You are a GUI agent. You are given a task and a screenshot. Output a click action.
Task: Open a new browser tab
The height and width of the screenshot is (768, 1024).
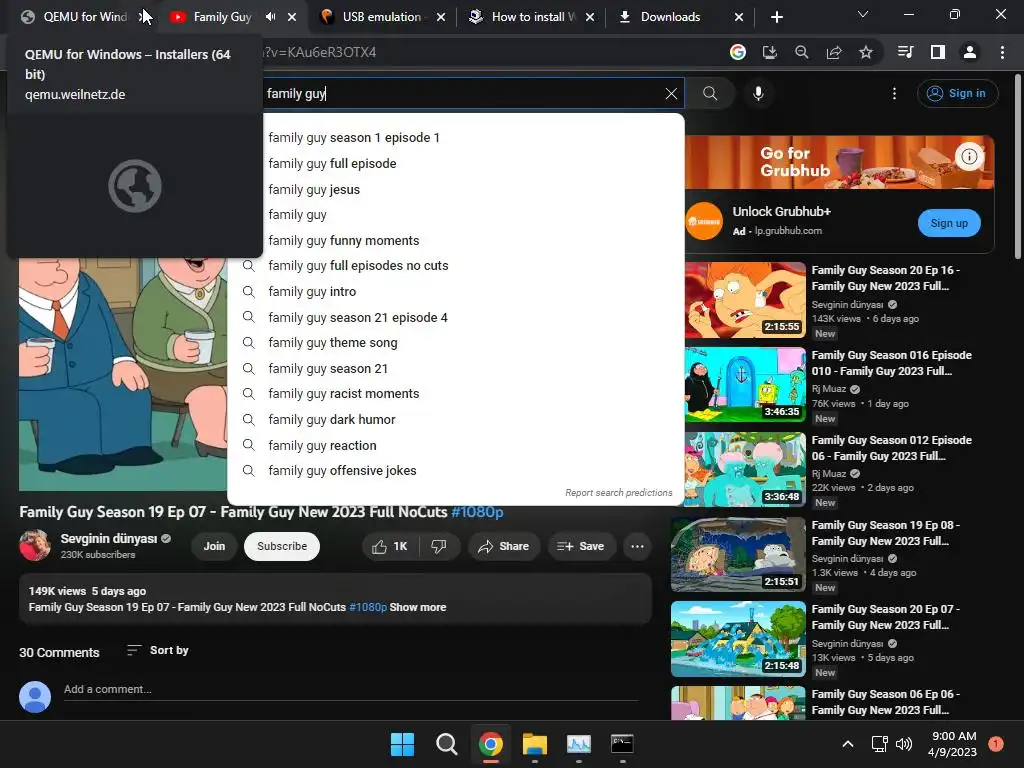tap(776, 17)
